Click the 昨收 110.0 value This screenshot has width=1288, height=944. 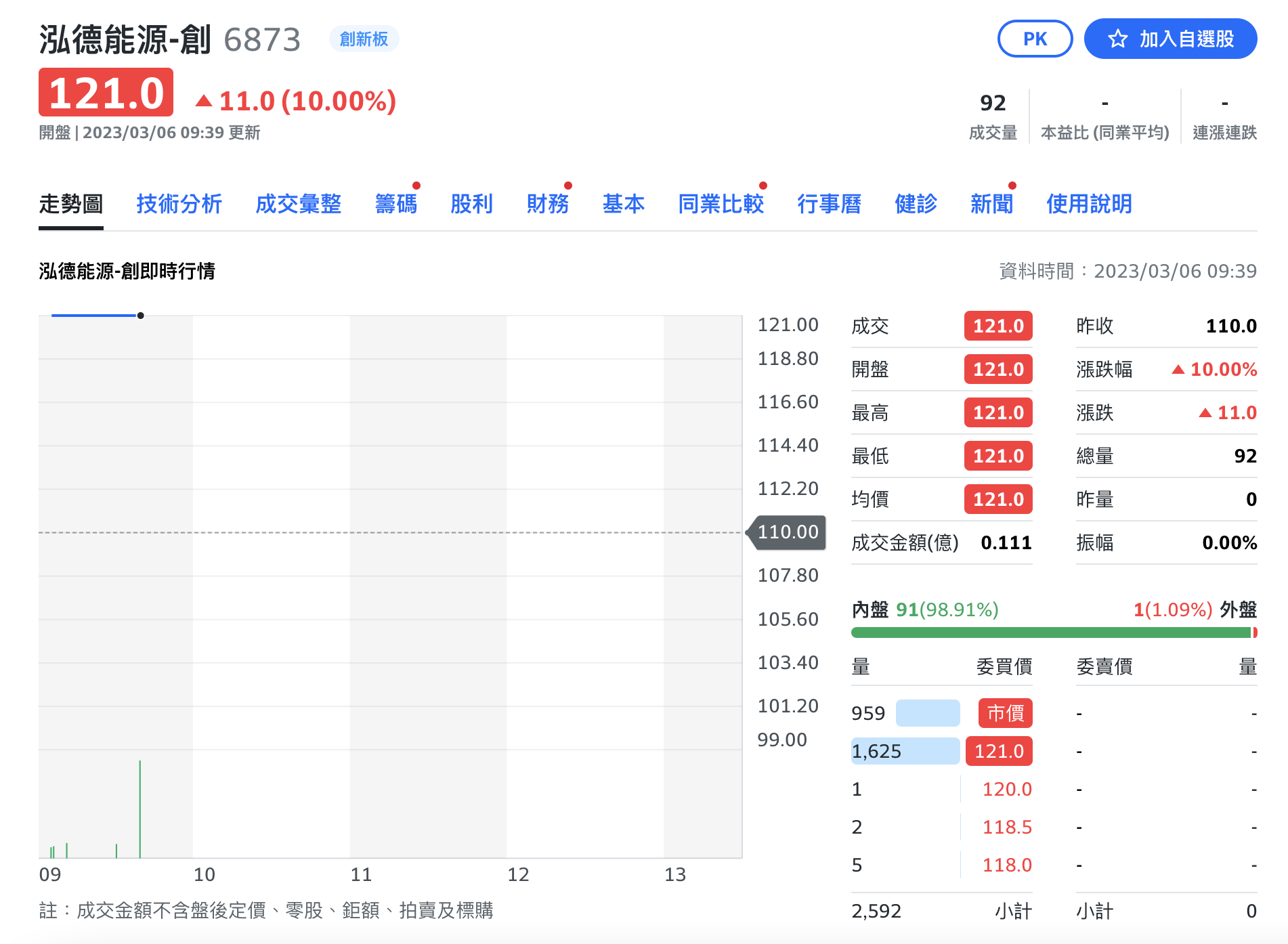tap(1231, 326)
